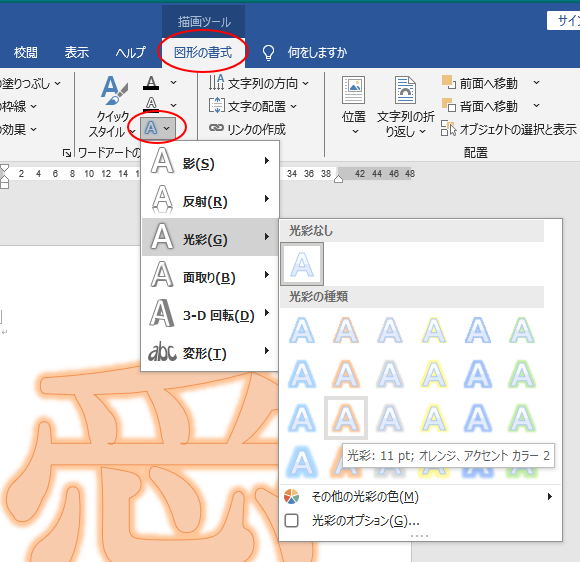Screen dimensions: 580x562
Task: Expand the 前面へ移動 dropdown arrow
Action: 536,83
